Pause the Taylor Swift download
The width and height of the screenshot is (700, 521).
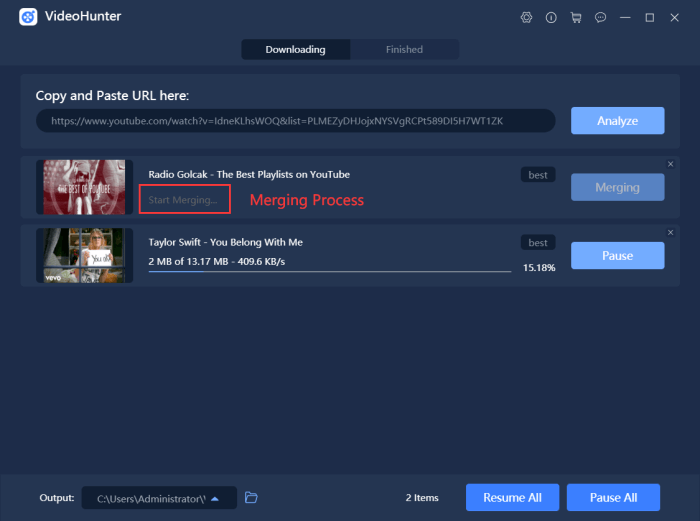click(617, 255)
